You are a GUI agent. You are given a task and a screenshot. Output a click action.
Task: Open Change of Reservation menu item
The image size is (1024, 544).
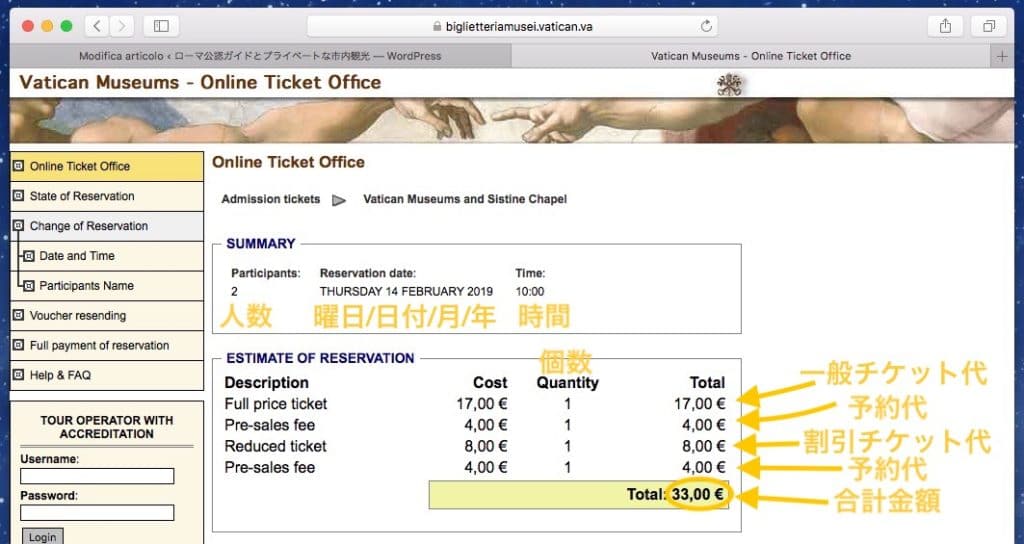[x=107, y=226]
